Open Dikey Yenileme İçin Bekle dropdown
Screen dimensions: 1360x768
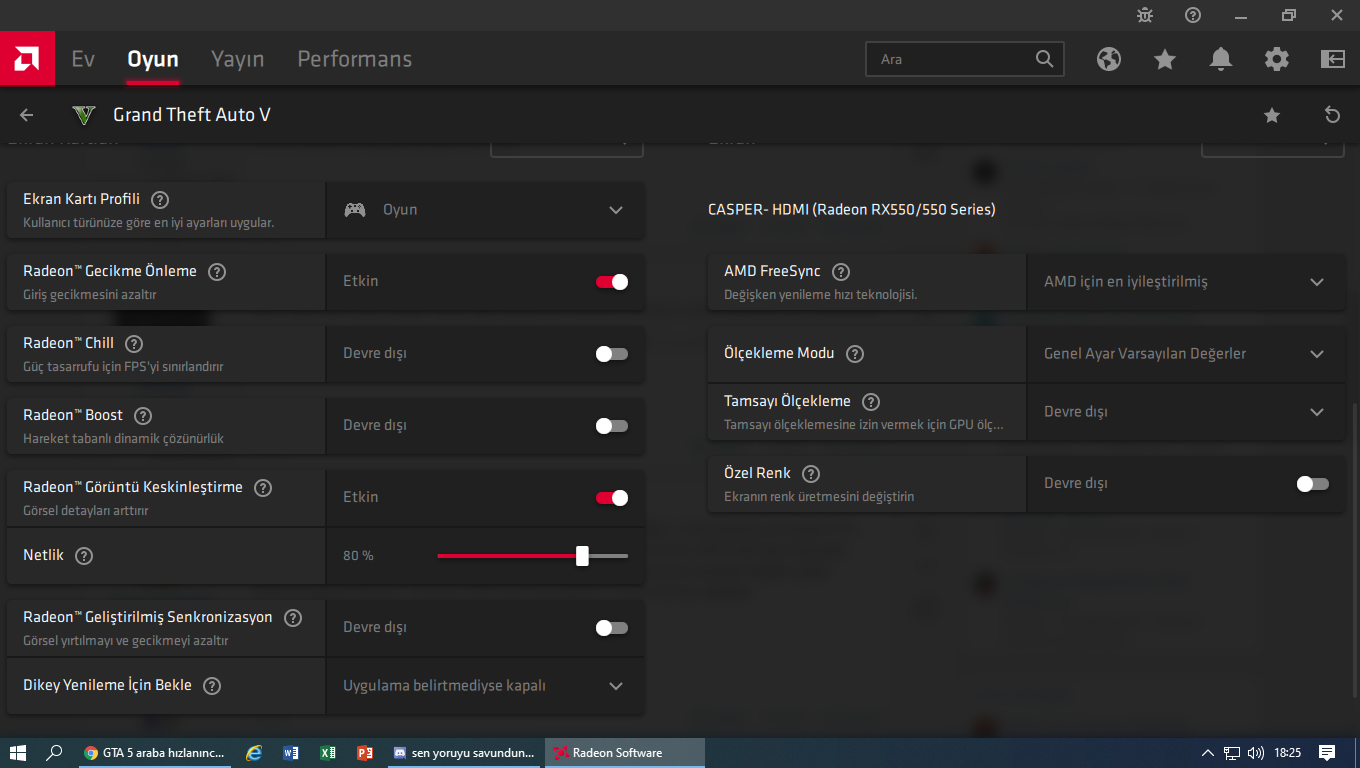(485, 686)
